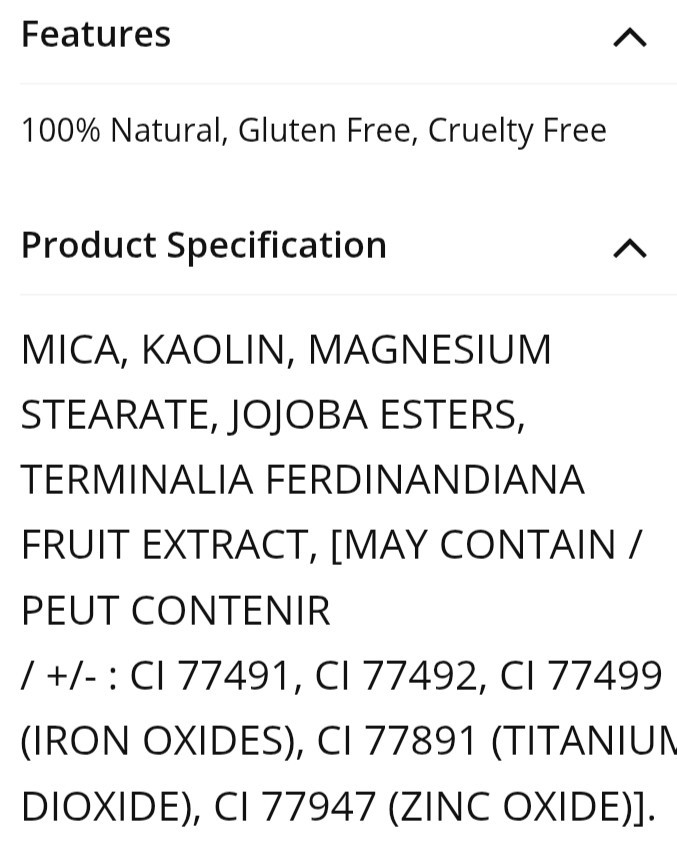Click the CI 77891 titanium code

(396, 741)
